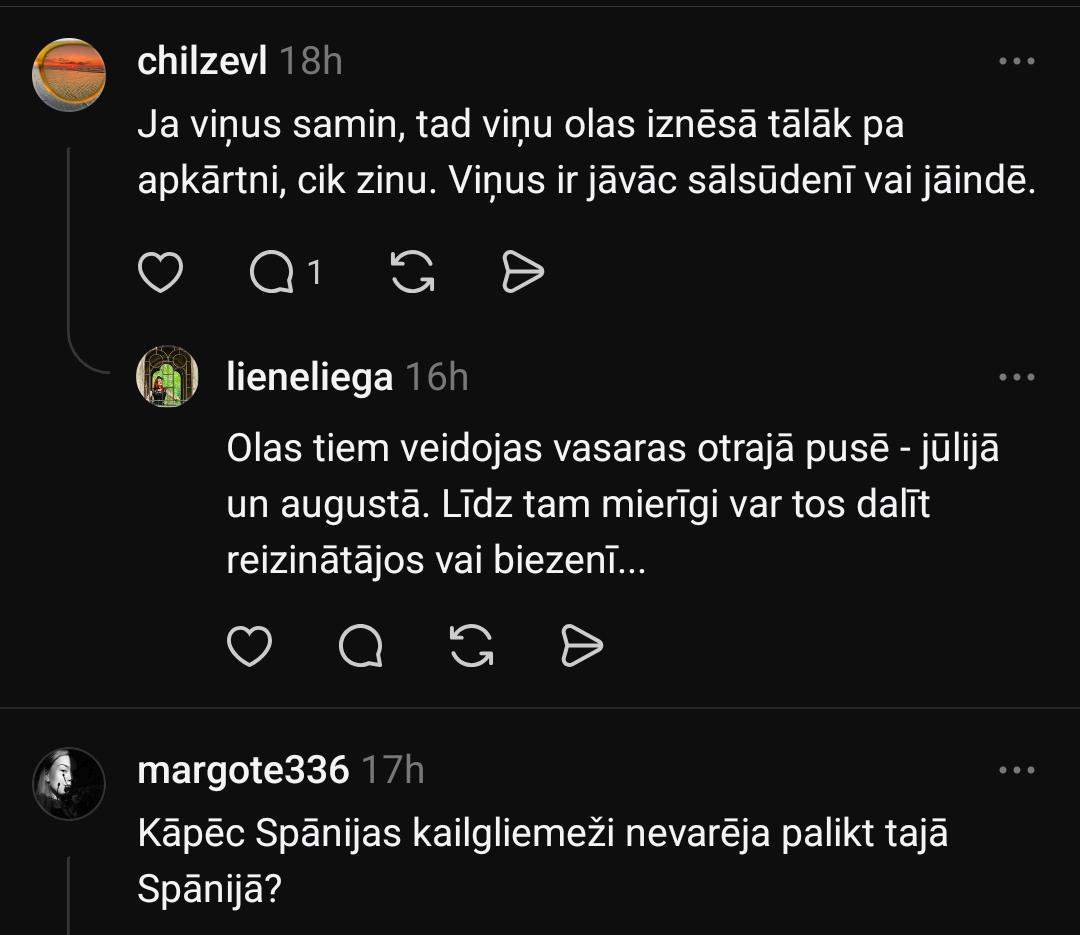The width and height of the screenshot is (1080, 935).
Task: View chilzevl's avatar picture
Action: coord(69,74)
